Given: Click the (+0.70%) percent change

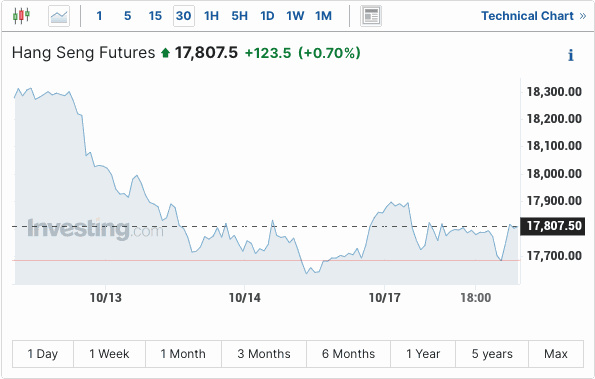Looking at the screenshot, I should (x=329, y=53).
